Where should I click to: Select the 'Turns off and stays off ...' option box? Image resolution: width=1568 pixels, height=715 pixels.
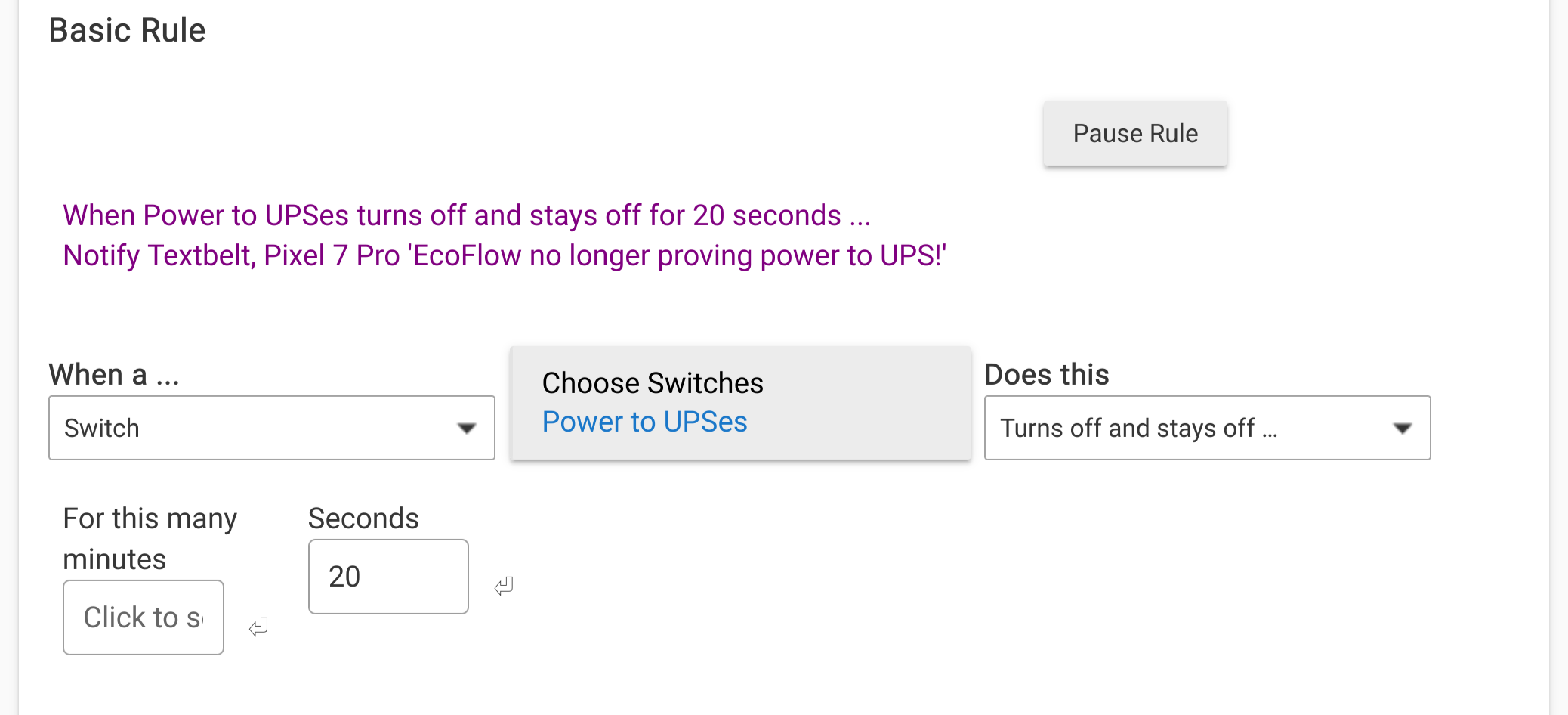pyautogui.click(x=1207, y=428)
